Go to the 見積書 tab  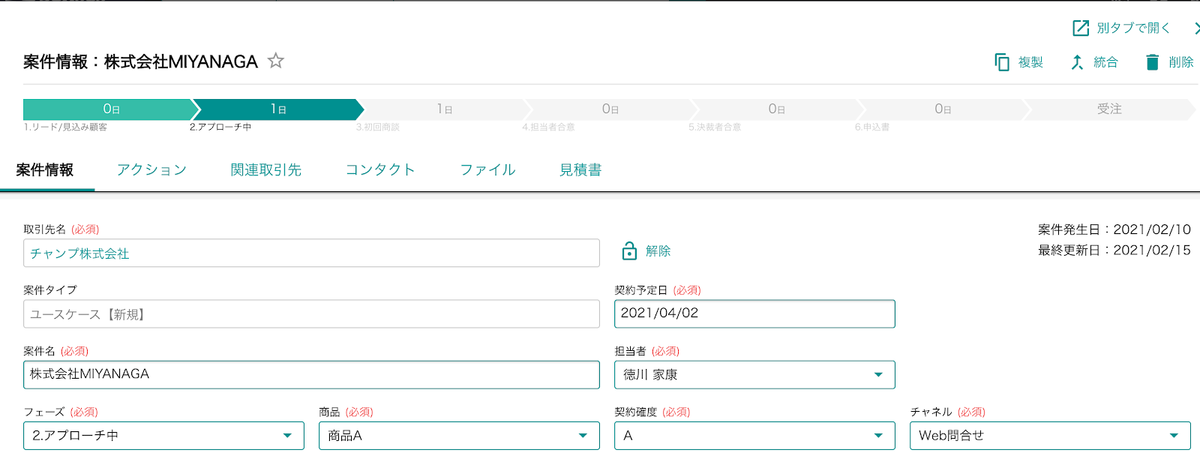pyautogui.click(x=580, y=170)
